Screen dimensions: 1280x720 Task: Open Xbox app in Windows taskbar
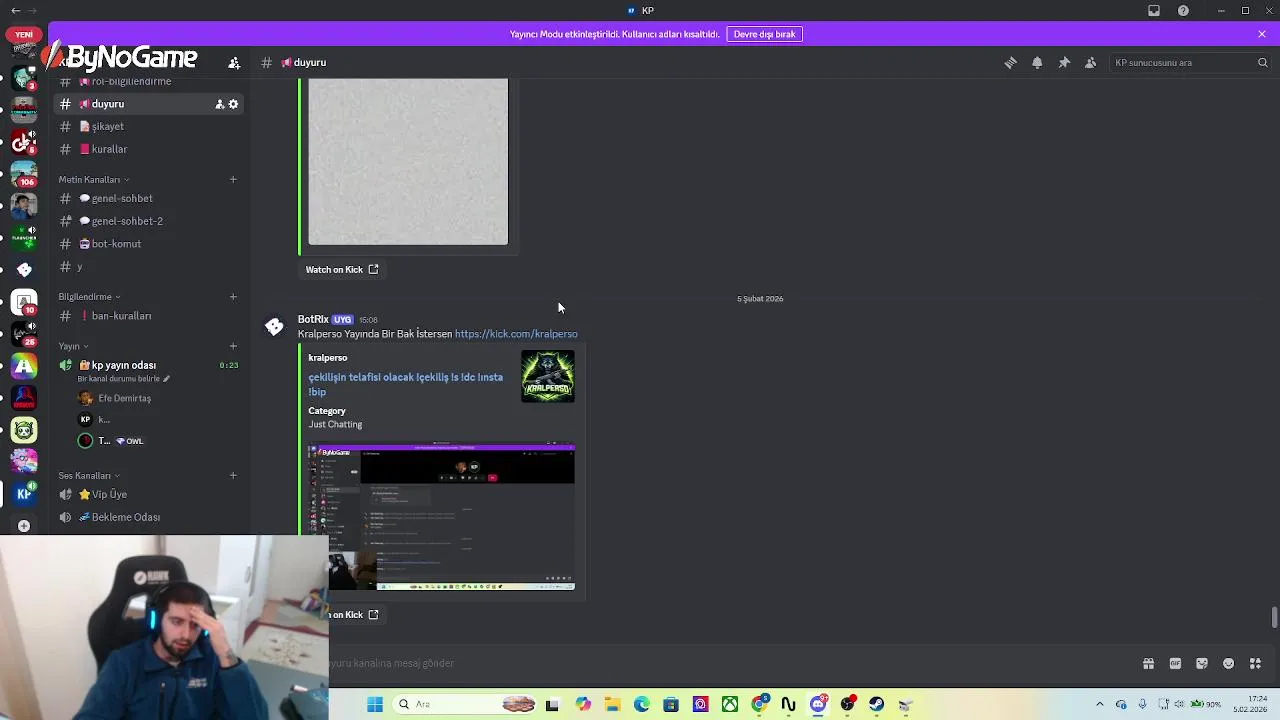click(730, 704)
